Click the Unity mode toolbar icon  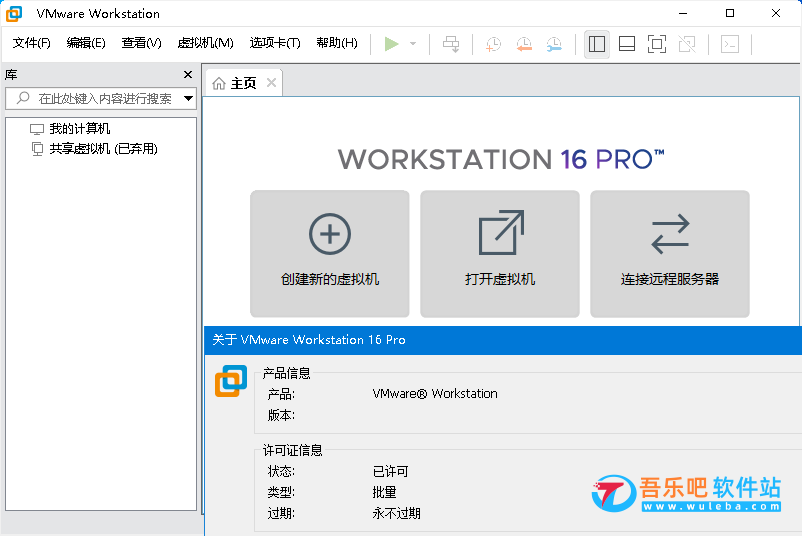click(x=687, y=44)
